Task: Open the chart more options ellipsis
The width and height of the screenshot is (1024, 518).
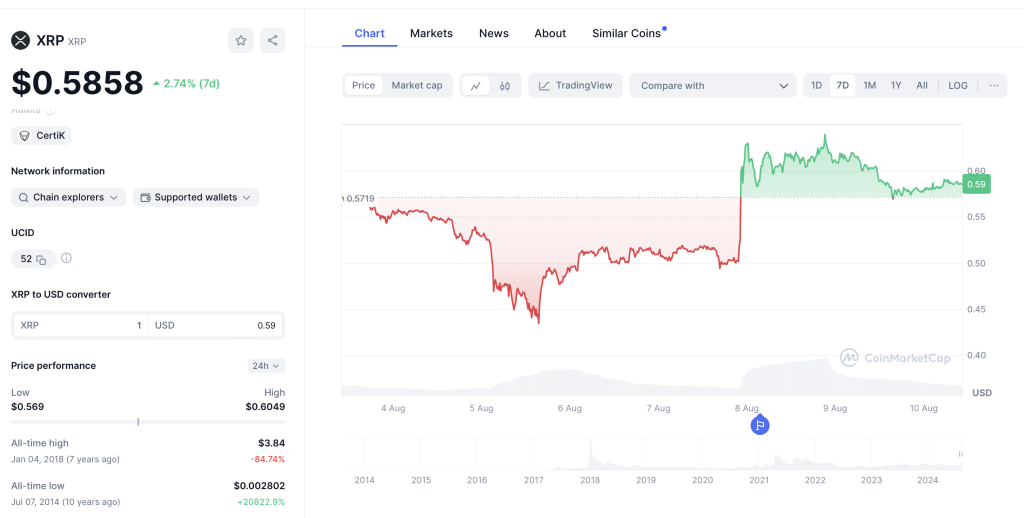Action: pyautogui.click(x=993, y=86)
